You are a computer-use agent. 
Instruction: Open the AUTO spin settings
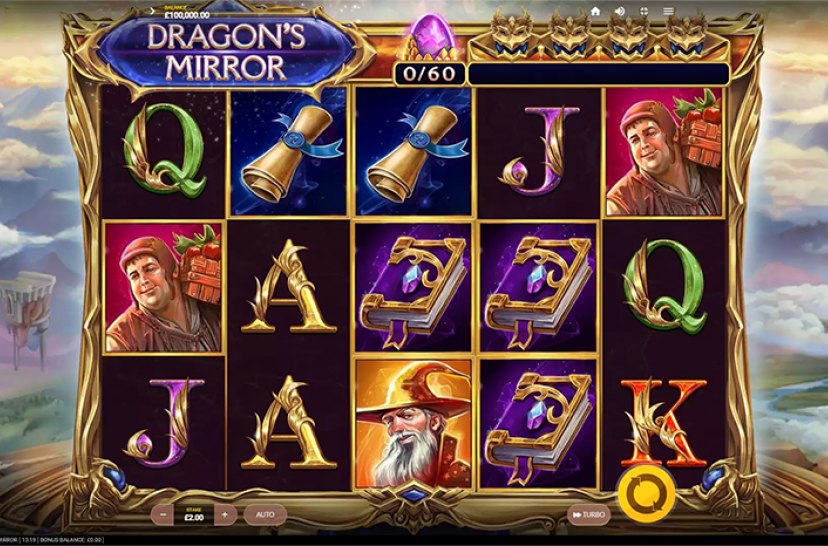click(265, 515)
